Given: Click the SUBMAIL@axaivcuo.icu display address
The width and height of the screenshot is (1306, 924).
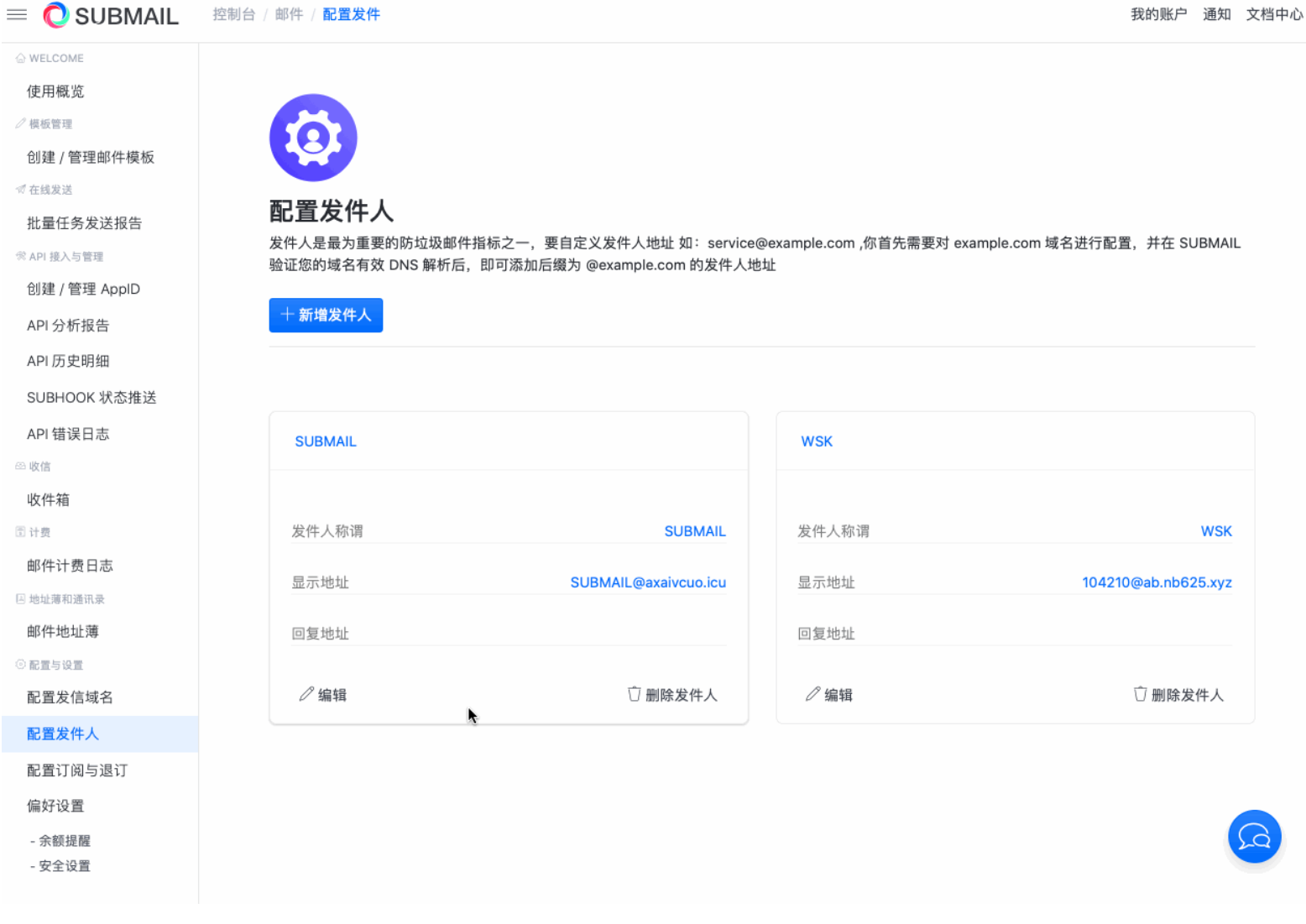Looking at the screenshot, I should coord(647,582).
